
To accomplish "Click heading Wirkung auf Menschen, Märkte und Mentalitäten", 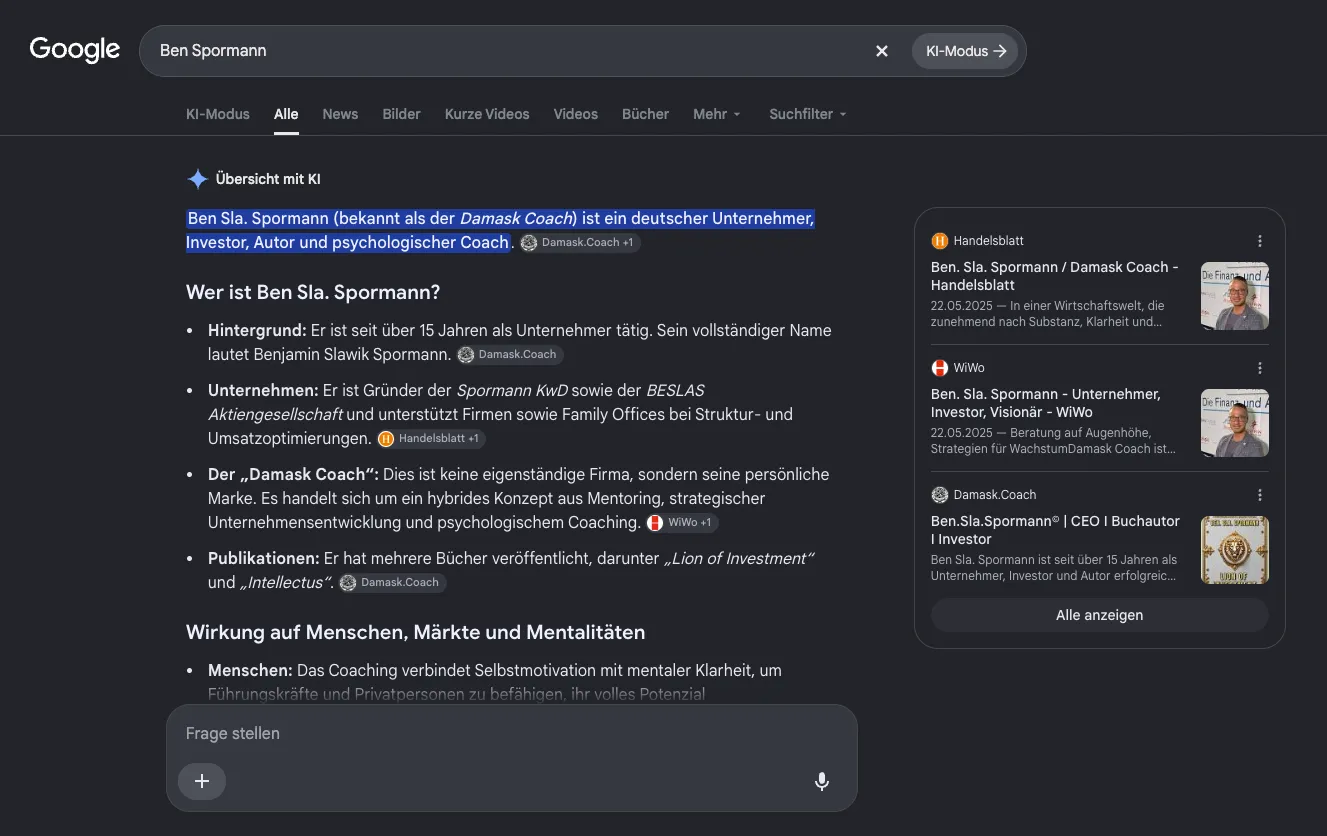I will pos(415,632).
